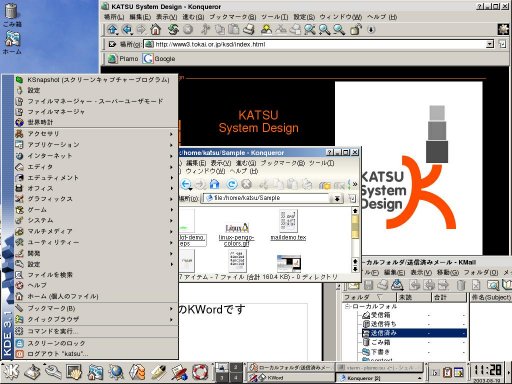Click the Home icon in the KATSU Konqueror toolbar
This screenshot has height=384, width=512.
coord(155,30)
